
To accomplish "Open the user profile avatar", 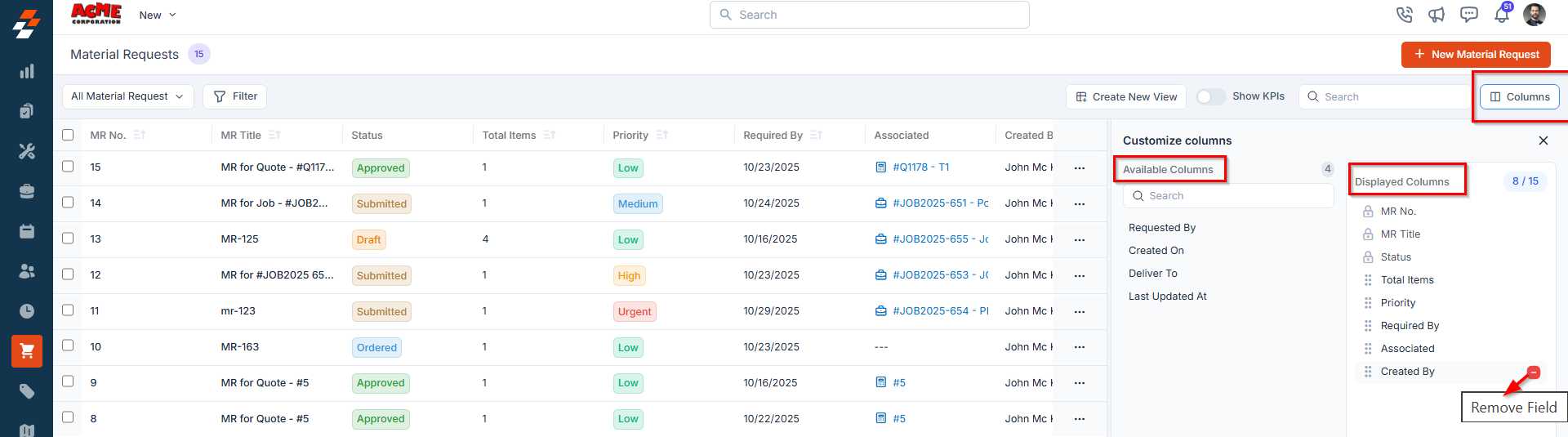I will [x=1535, y=15].
